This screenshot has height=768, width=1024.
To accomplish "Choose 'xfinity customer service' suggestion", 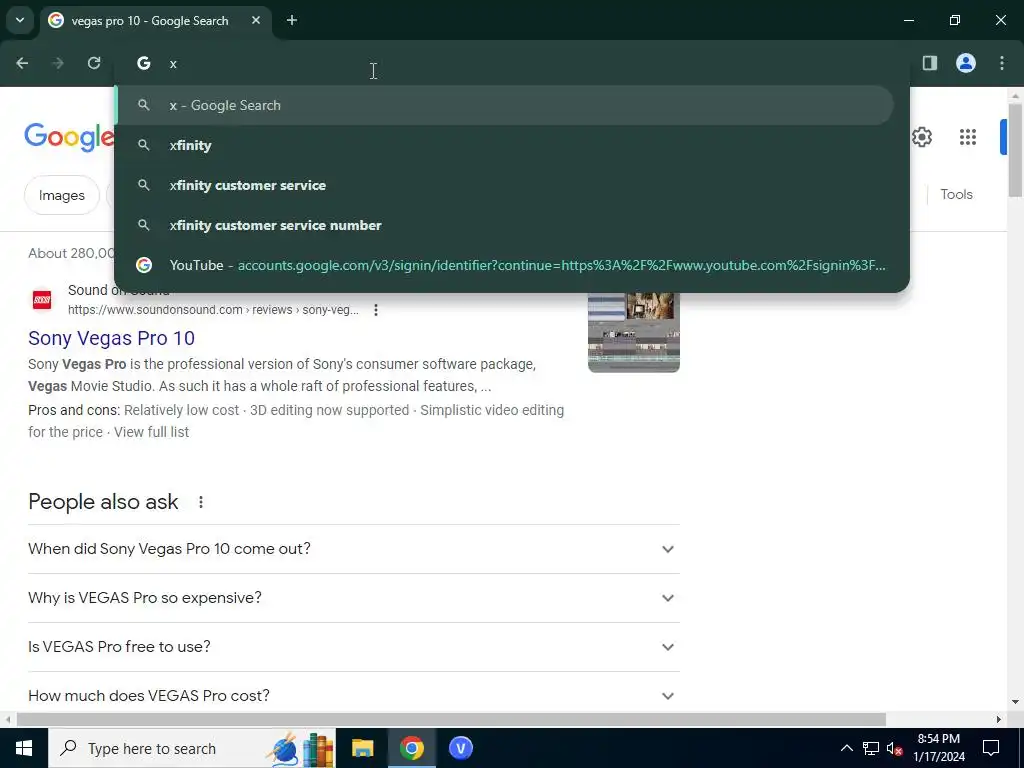I will [x=504, y=185].
